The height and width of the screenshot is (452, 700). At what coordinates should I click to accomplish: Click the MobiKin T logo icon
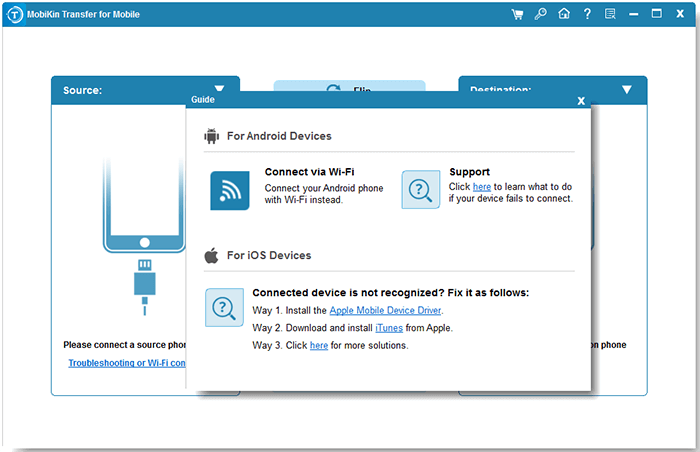point(15,15)
